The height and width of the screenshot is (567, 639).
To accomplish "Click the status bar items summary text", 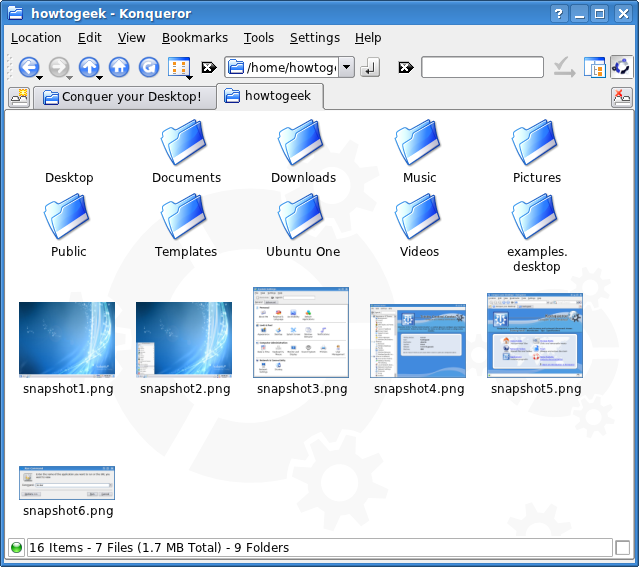I will (159, 547).
